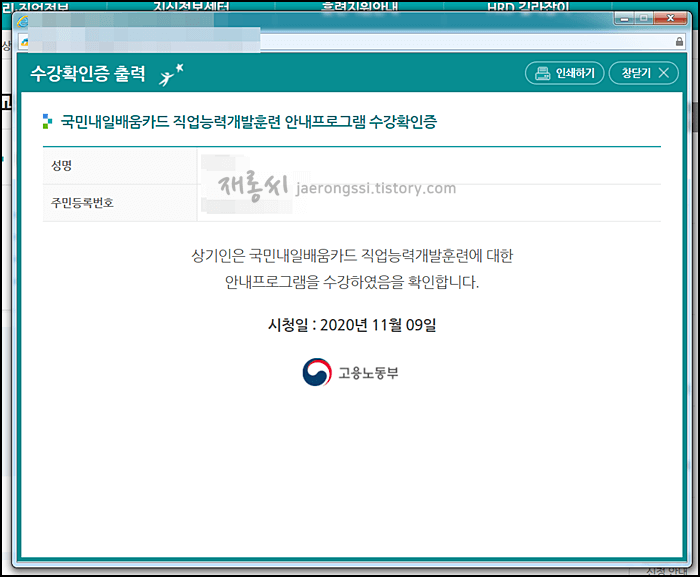Click the page favicon in address bar
The width and height of the screenshot is (700, 577).
pyautogui.click(x=25, y=42)
